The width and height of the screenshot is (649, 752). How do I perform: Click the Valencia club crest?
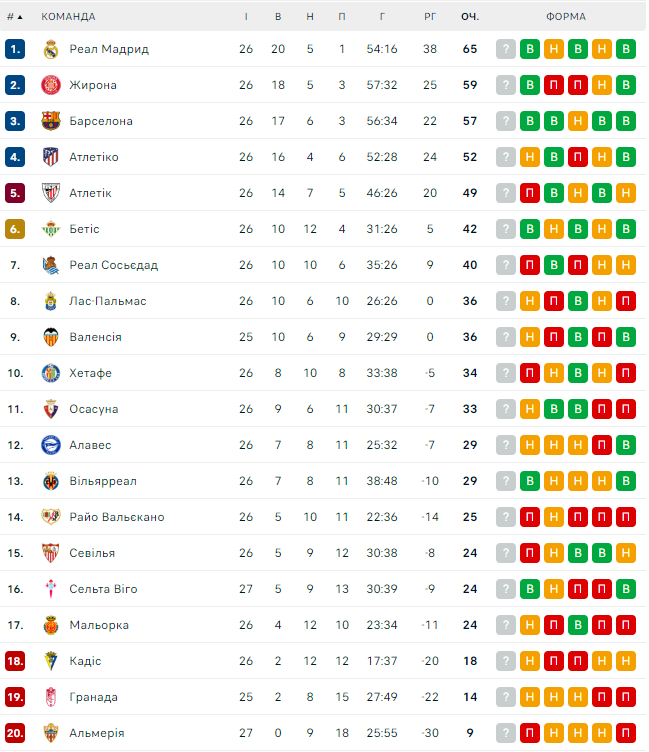click(51, 337)
